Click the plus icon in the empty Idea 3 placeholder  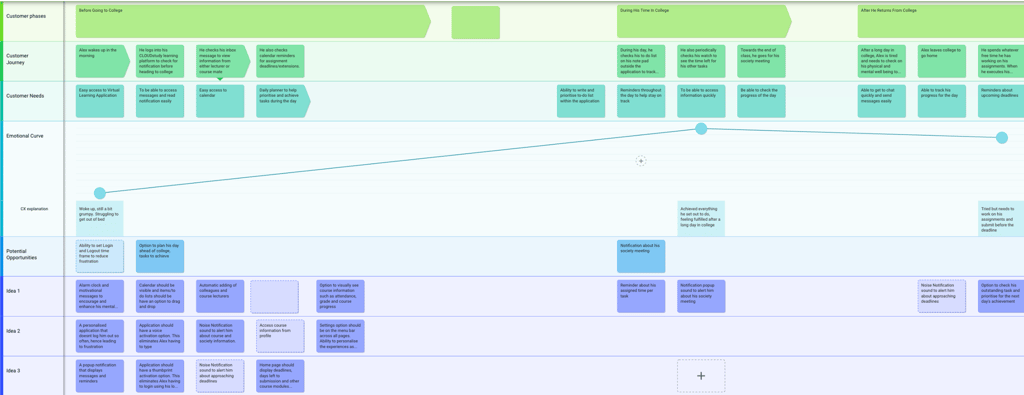tap(701, 376)
